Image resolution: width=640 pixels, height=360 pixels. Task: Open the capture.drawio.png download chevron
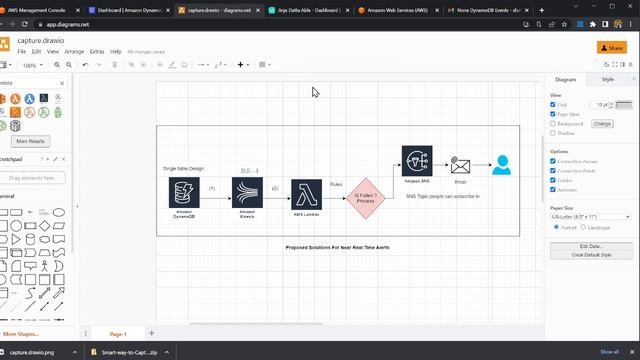(75, 352)
